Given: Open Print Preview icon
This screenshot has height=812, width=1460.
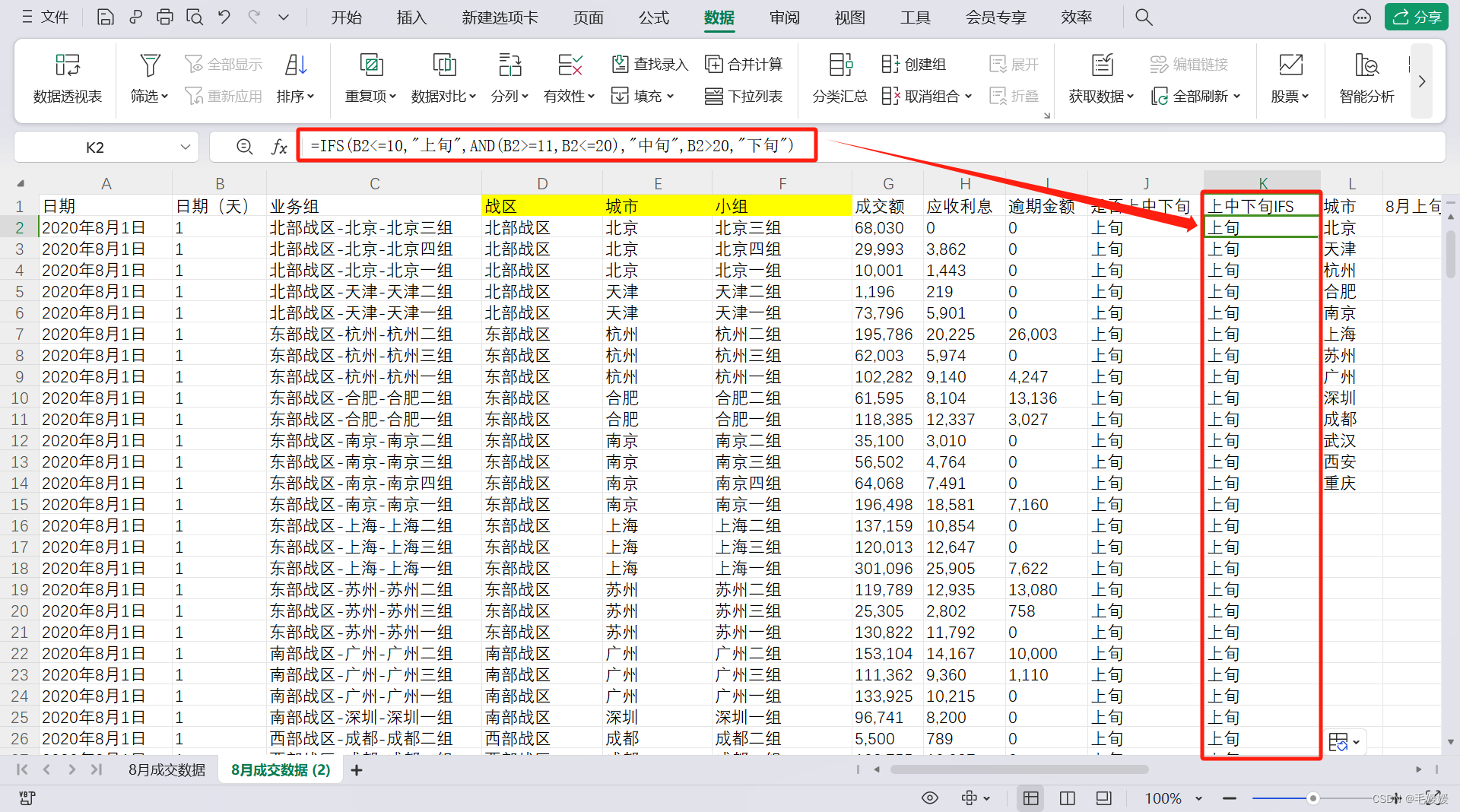Looking at the screenshot, I should coord(195,17).
